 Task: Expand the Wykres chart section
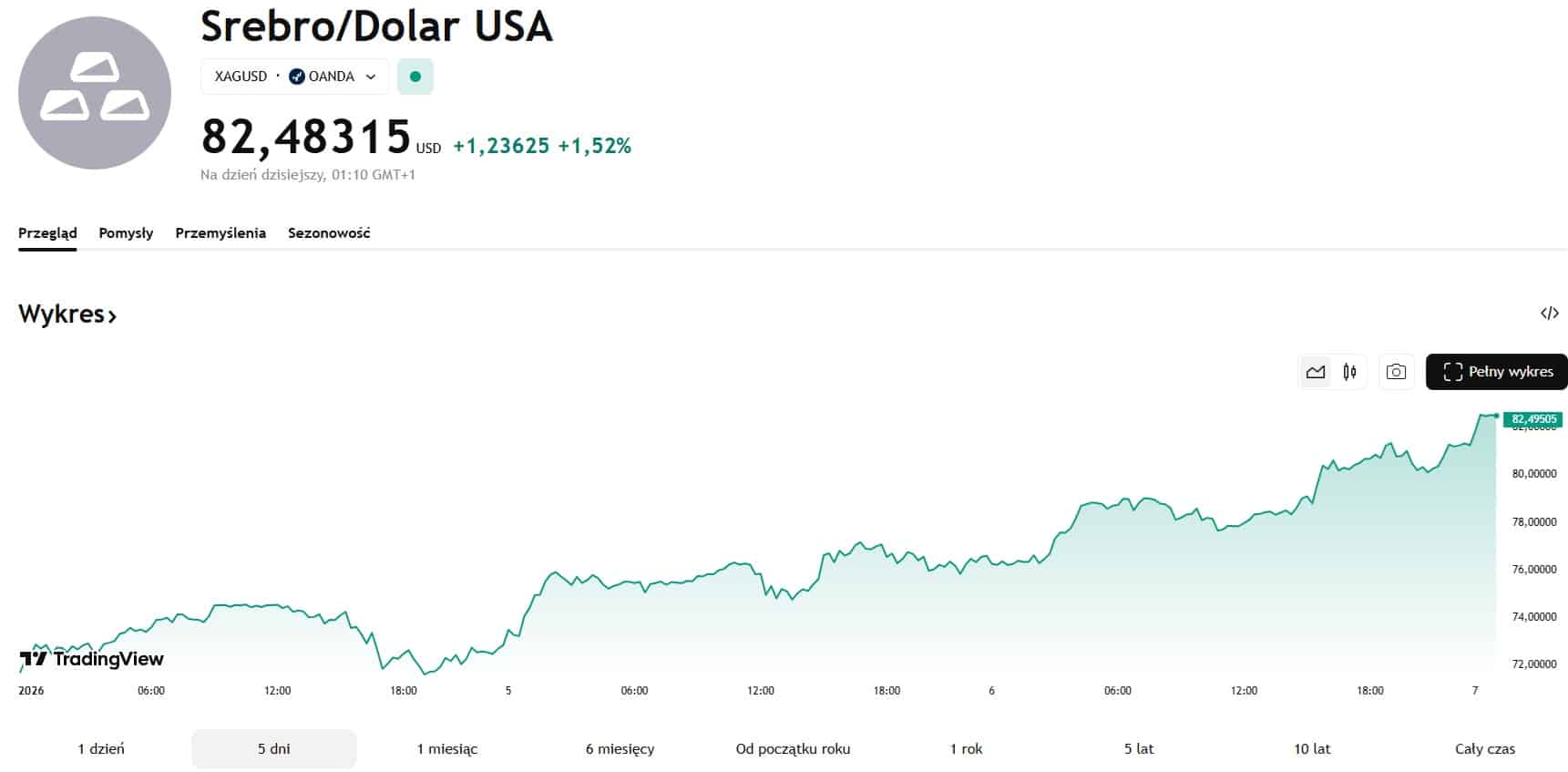pyautogui.click(x=67, y=314)
